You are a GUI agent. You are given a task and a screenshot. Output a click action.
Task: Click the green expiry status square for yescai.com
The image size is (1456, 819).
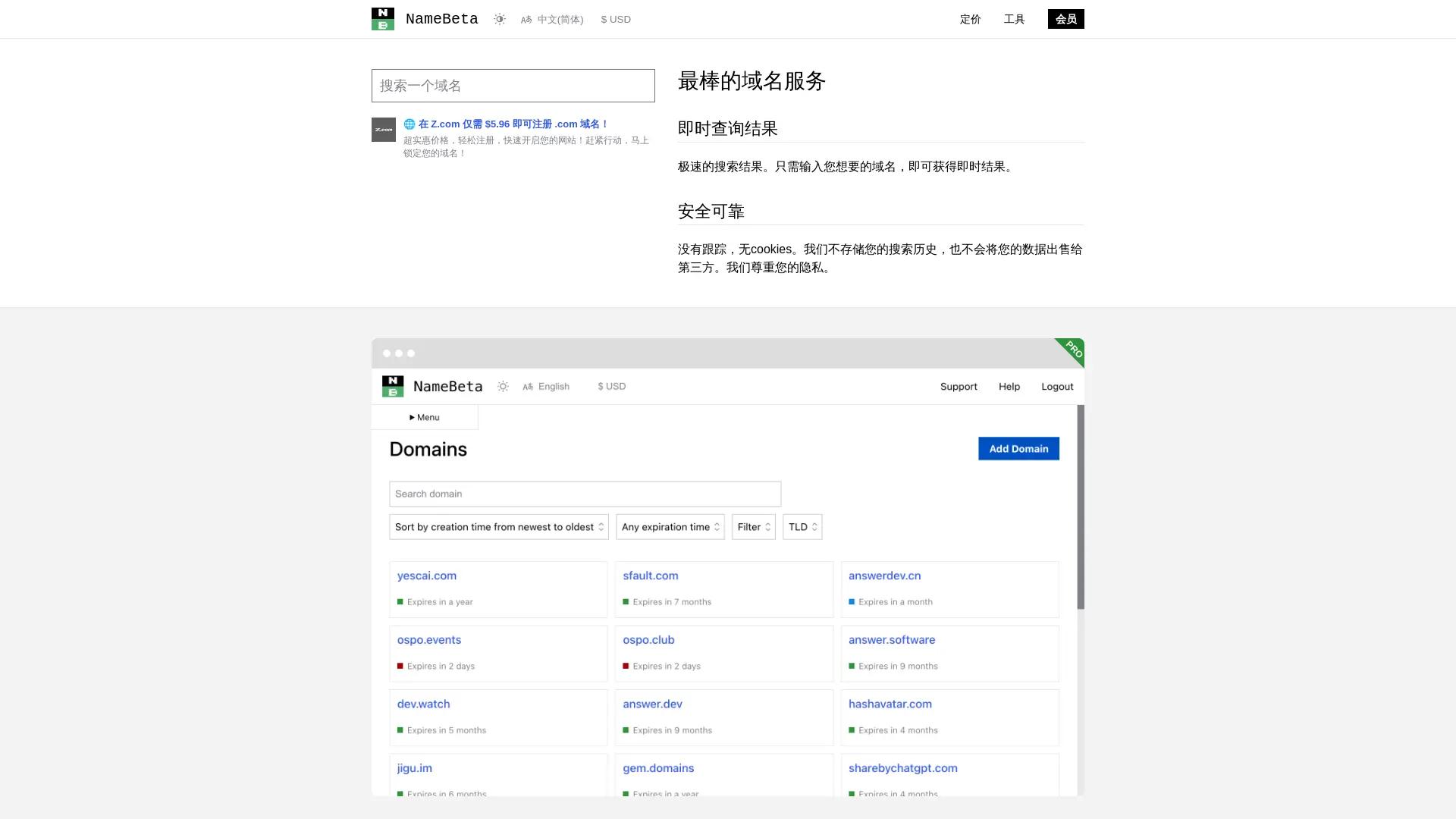[400, 601]
